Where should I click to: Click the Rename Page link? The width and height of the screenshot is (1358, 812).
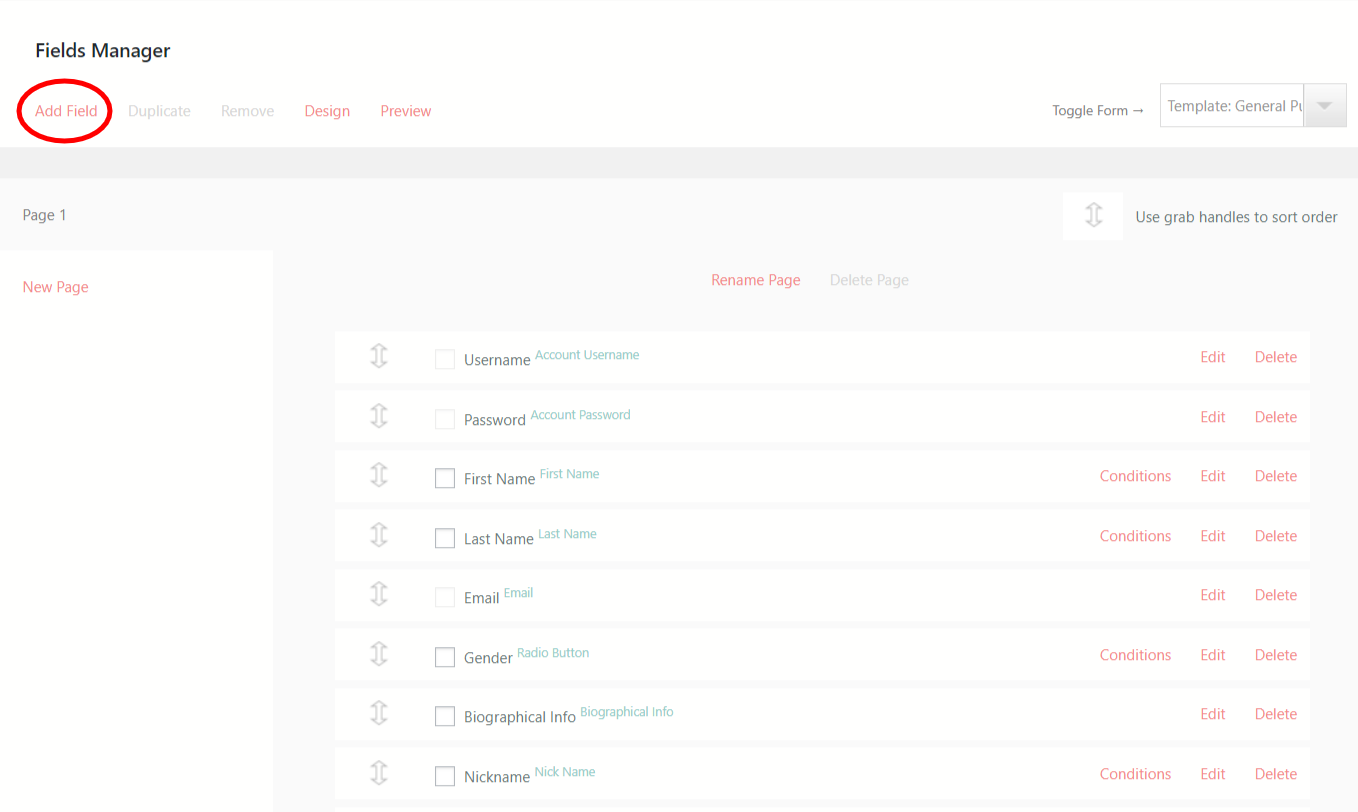[756, 280]
